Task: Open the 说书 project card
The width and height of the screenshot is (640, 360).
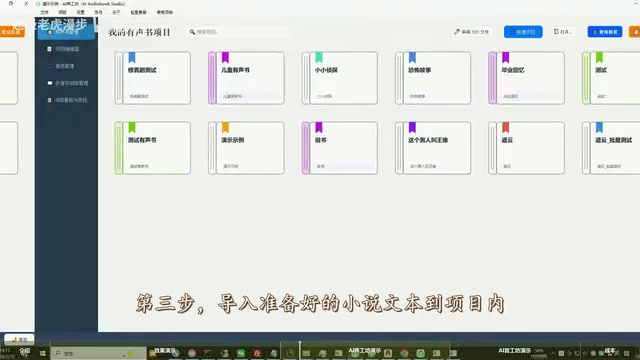Action: [340, 148]
